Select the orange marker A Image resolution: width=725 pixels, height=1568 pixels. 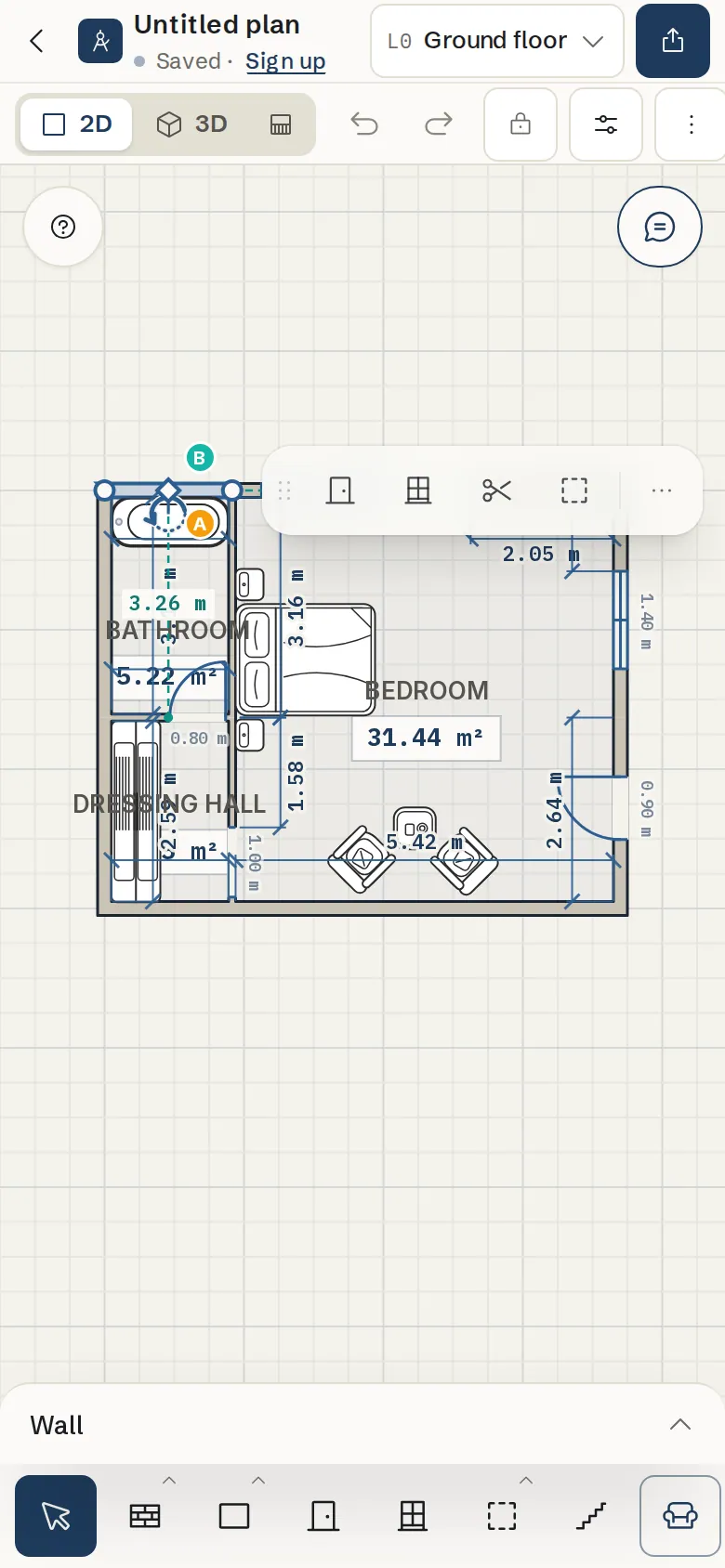coord(199,524)
